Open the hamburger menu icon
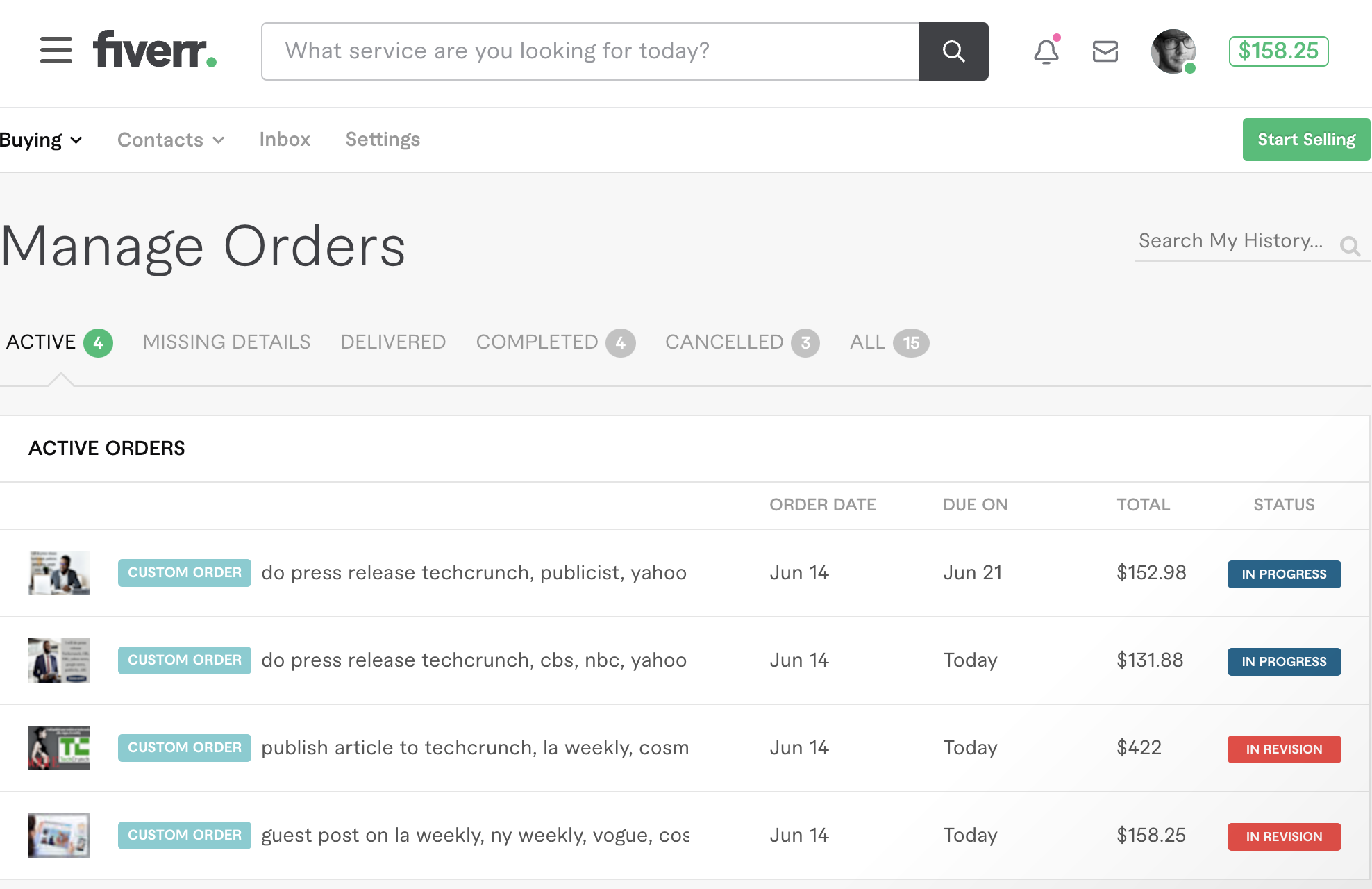The width and height of the screenshot is (1372, 889). tap(56, 51)
